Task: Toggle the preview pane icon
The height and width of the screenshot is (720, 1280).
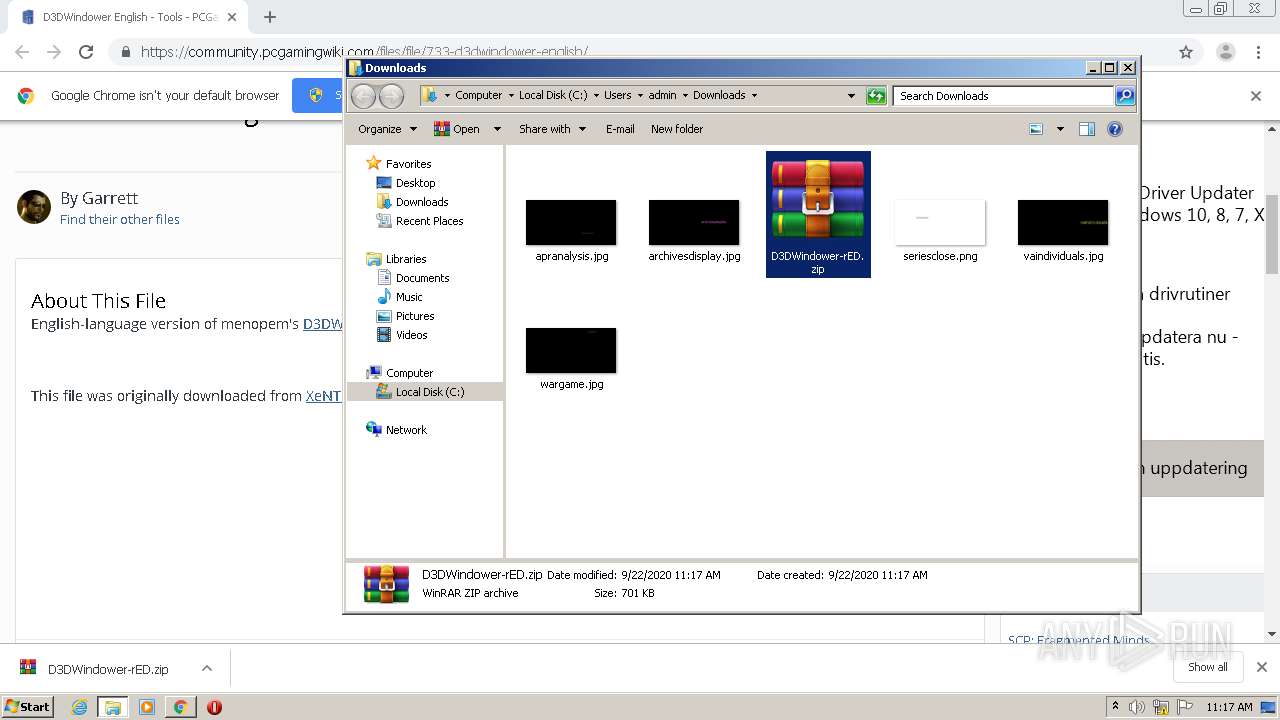Action: coord(1087,129)
